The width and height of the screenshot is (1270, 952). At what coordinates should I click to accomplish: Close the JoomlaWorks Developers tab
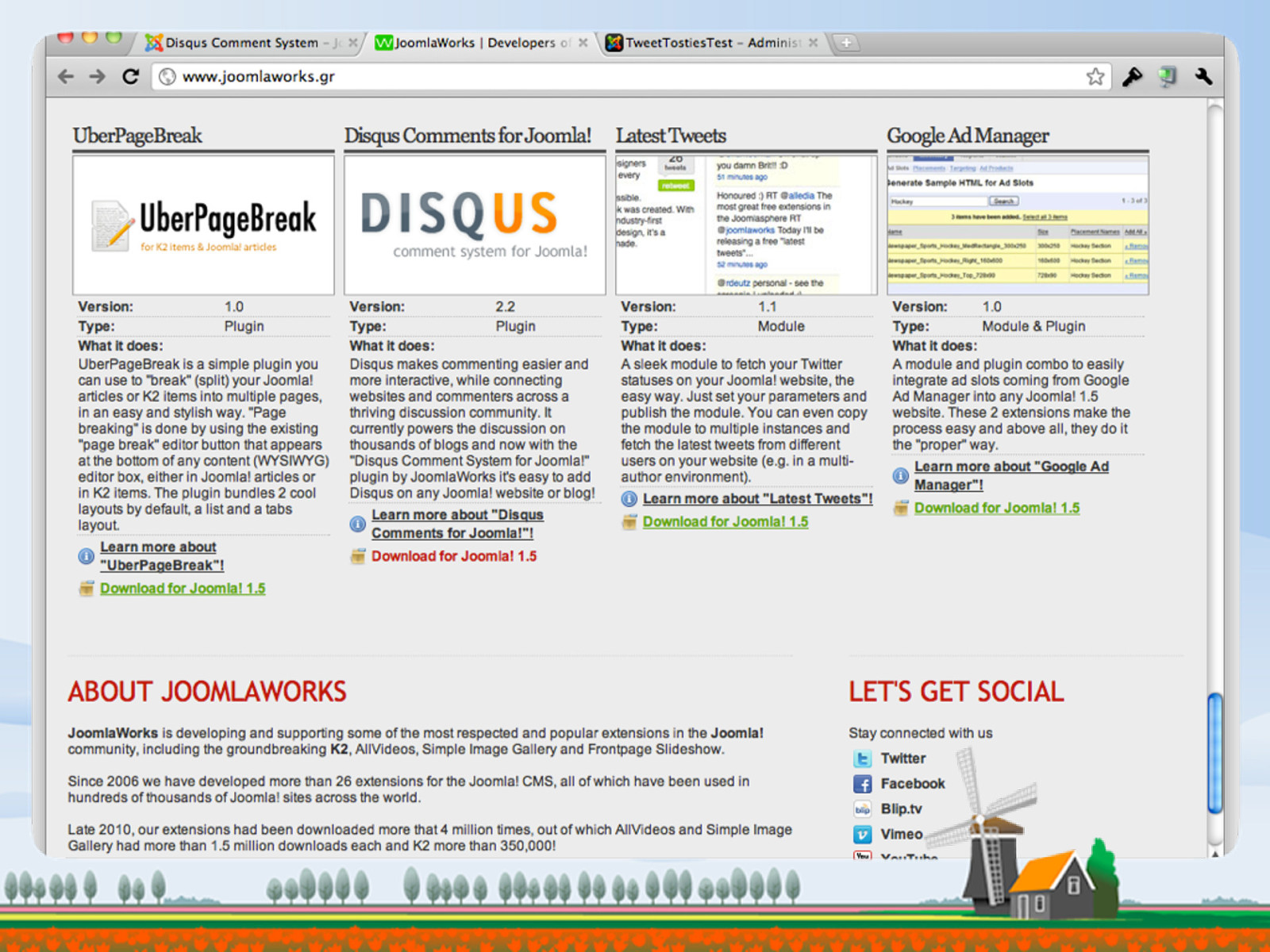[583, 43]
